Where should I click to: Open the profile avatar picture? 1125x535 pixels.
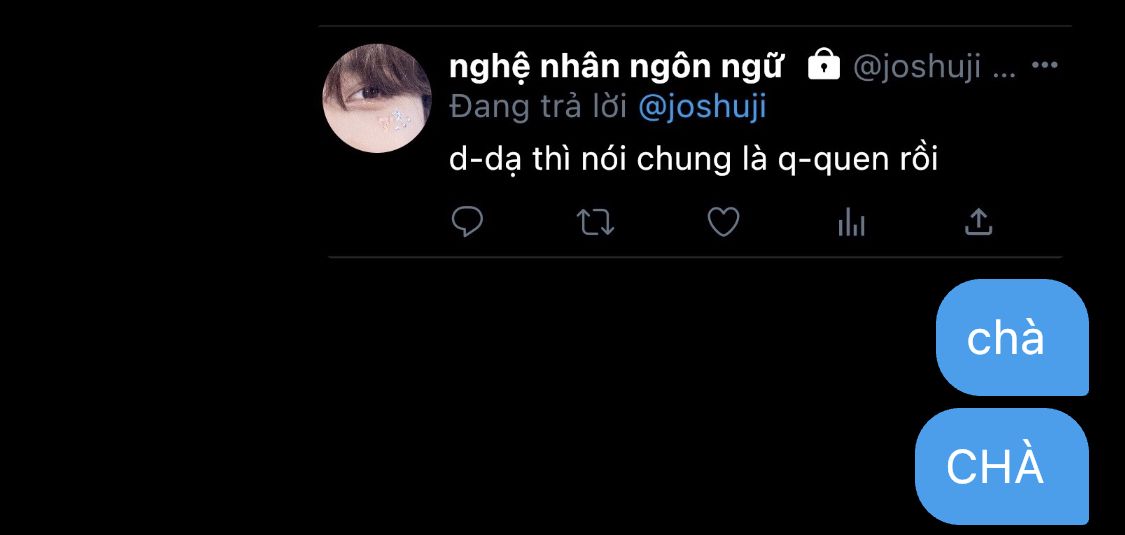377,98
